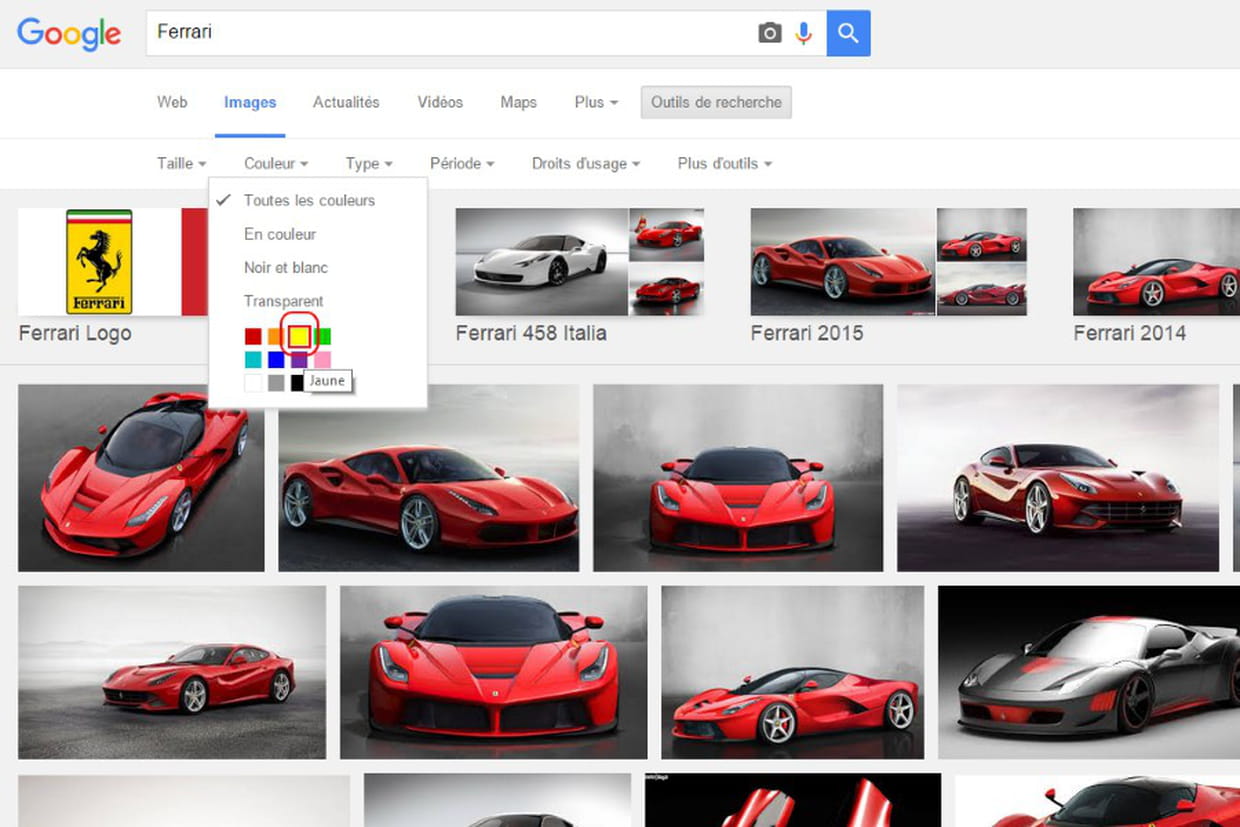The image size is (1240, 827).
Task: Open search by image camera icon
Action: [x=769, y=33]
